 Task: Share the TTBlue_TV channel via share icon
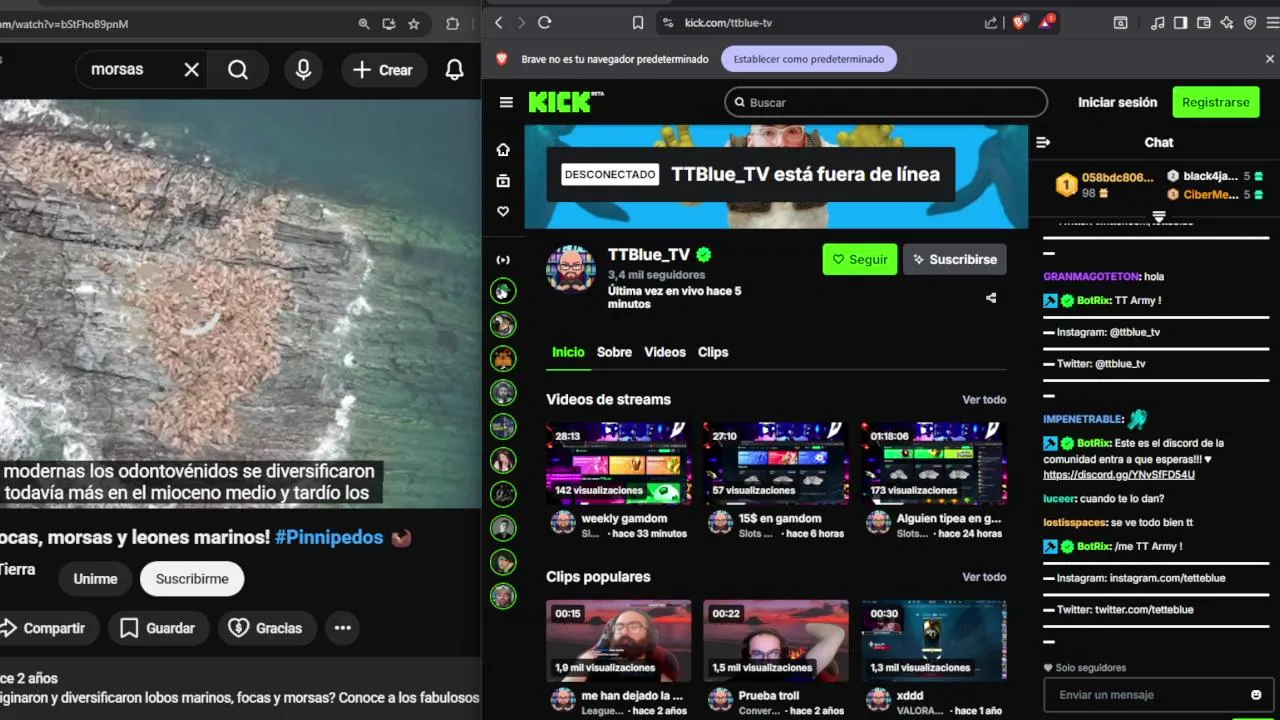(x=991, y=298)
